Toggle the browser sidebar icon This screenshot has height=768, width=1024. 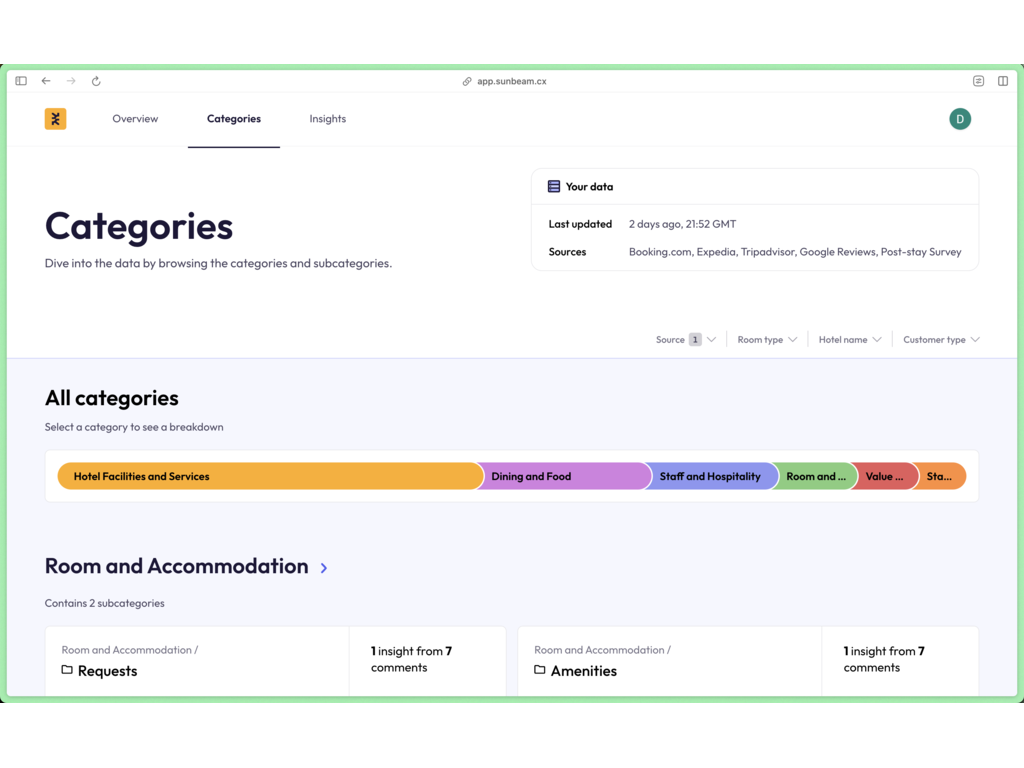tap(21, 81)
